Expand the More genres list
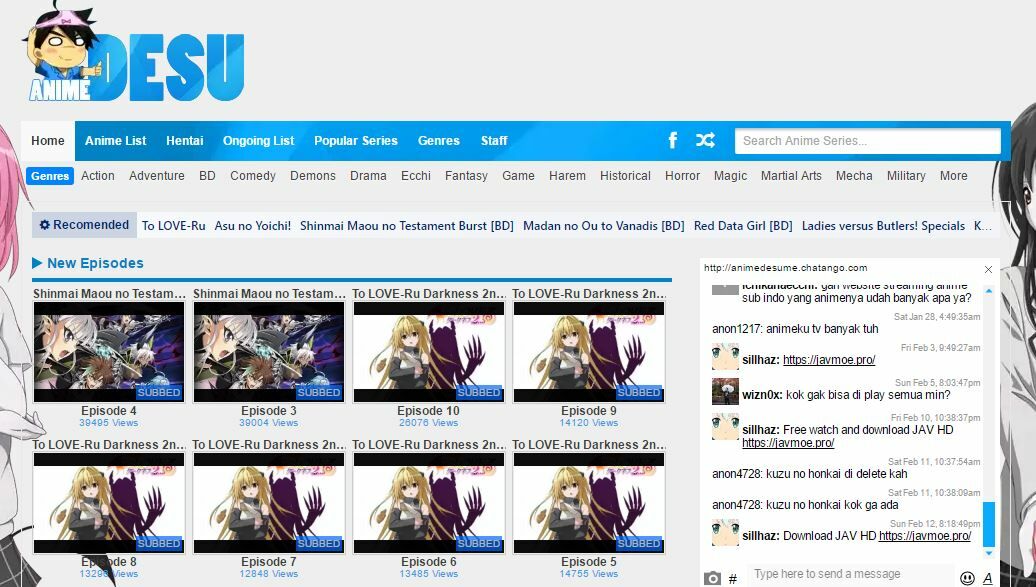The image size is (1036, 587). 954,176
